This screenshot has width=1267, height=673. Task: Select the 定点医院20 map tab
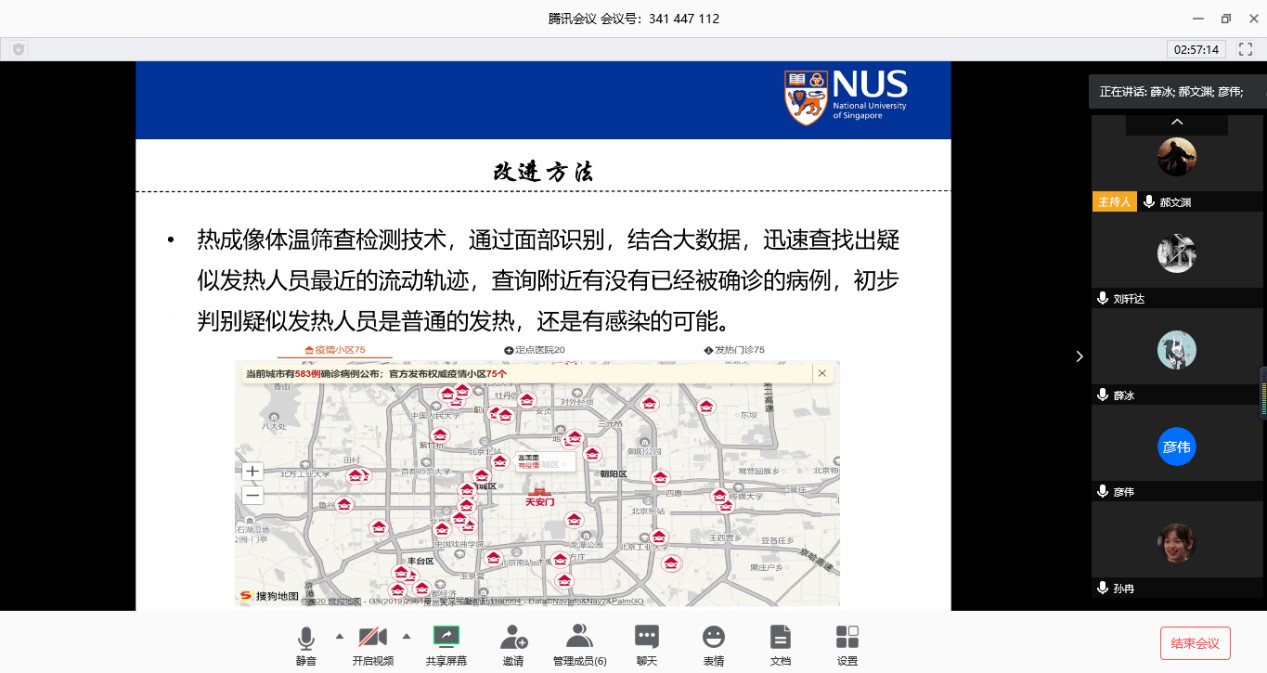(x=535, y=350)
